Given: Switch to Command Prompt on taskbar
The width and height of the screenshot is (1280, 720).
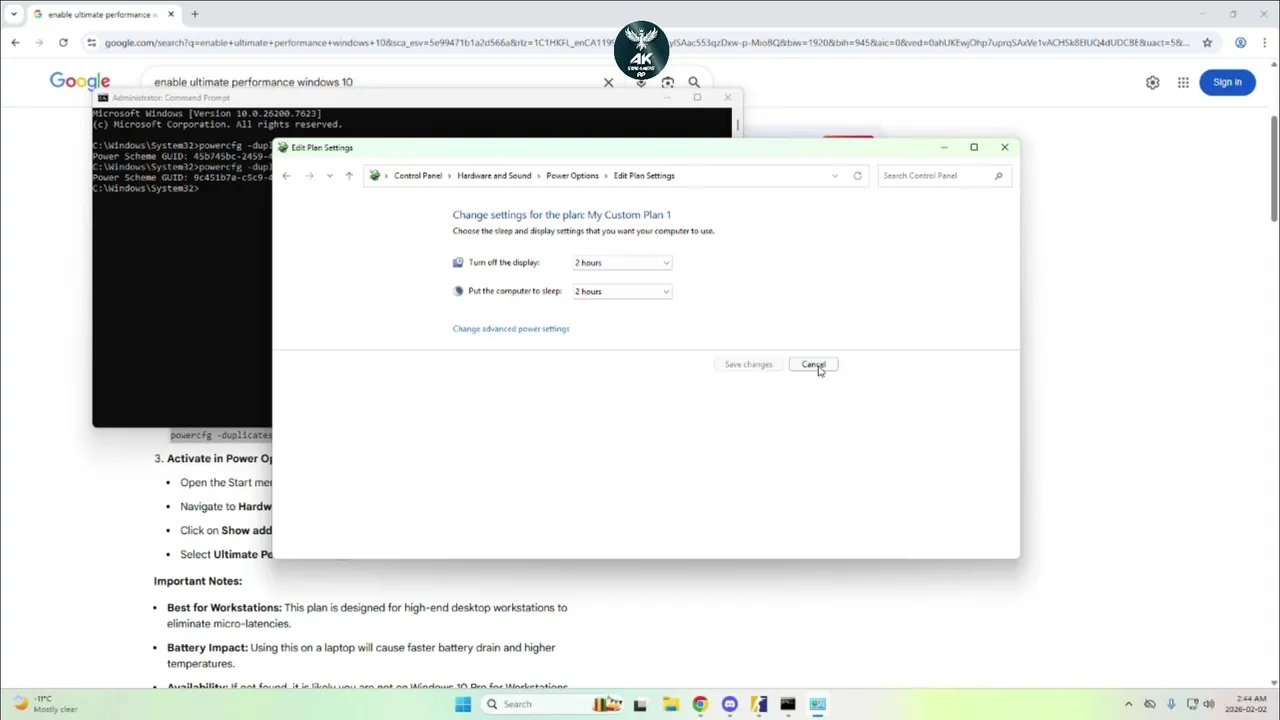Looking at the screenshot, I should pos(788,704).
